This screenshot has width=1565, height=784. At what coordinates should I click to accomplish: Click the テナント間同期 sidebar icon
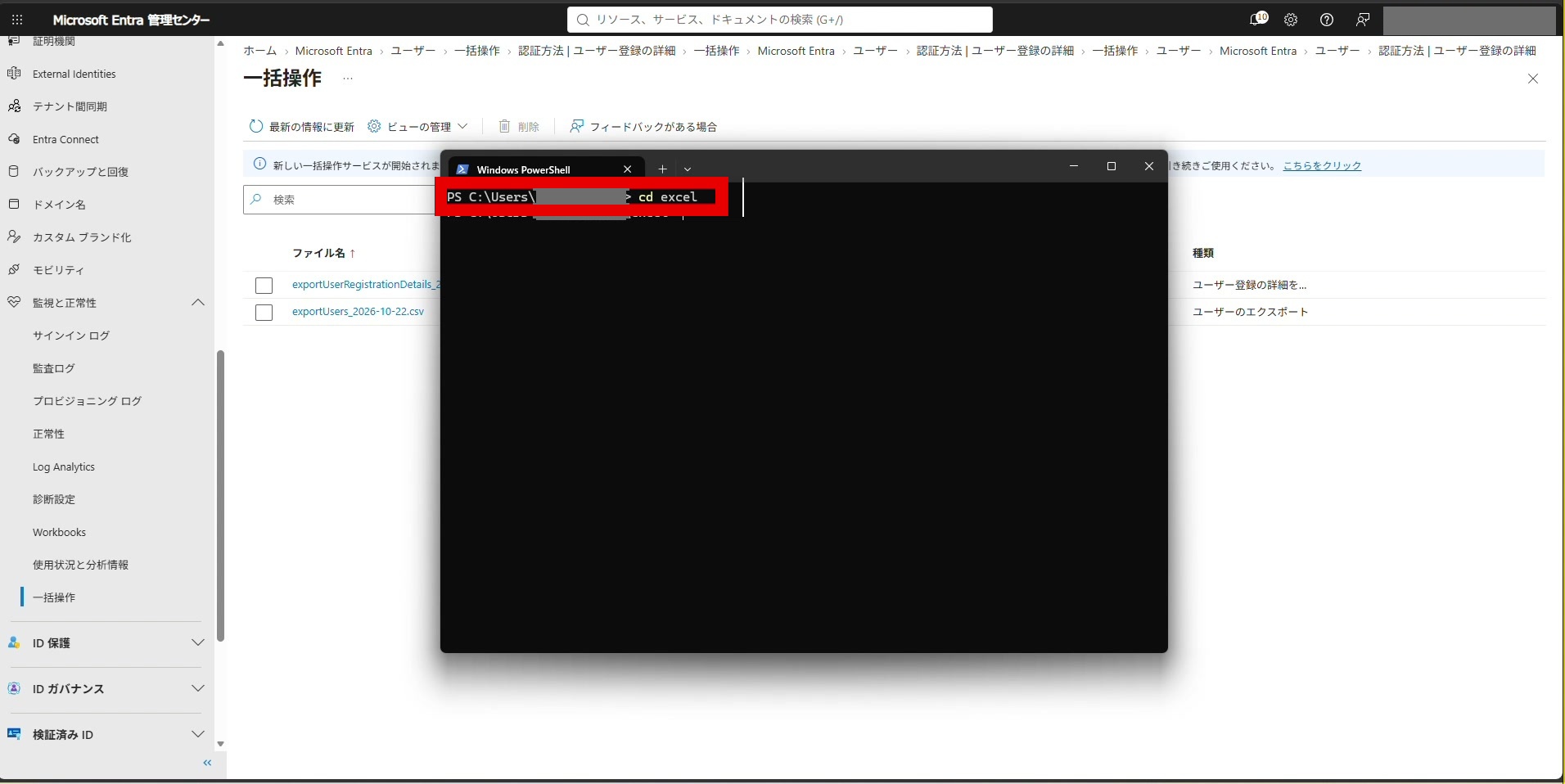click(x=14, y=106)
